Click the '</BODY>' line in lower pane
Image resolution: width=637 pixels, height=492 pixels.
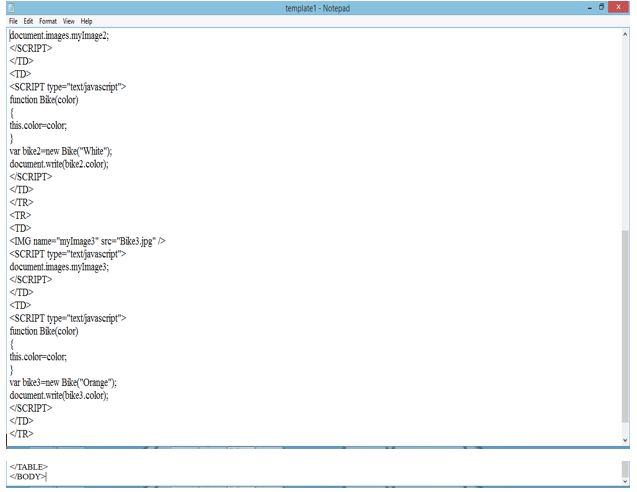click(28, 477)
